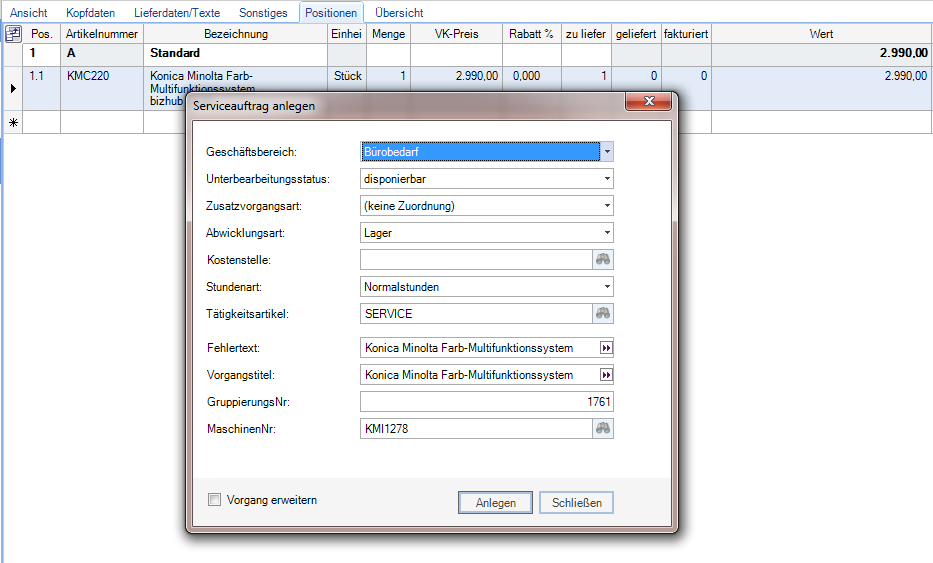Enable the Vorgang erweitern checkbox
The height and width of the screenshot is (563, 933).
click(214, 500)
